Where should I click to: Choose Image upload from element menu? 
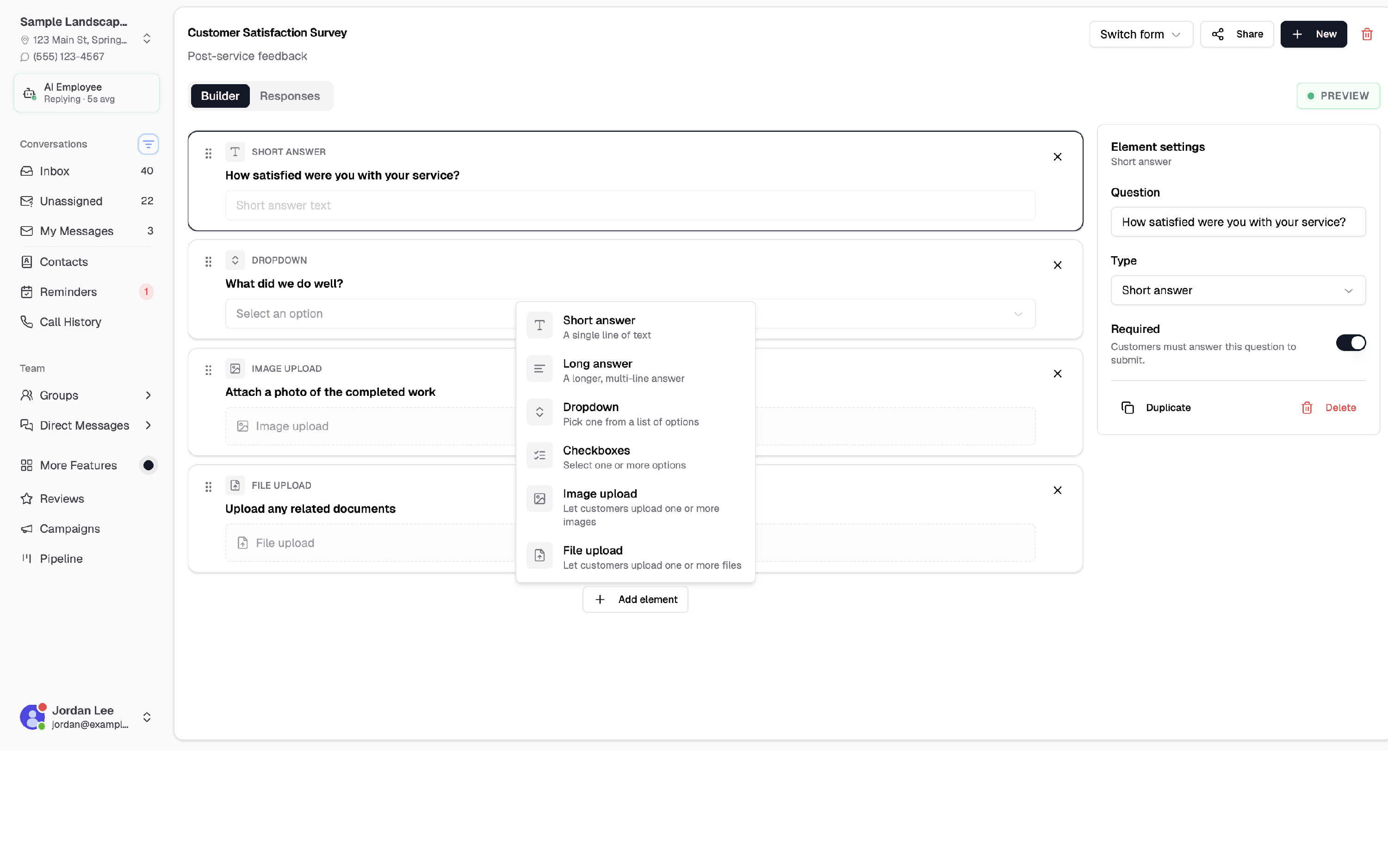click(635, 507)
